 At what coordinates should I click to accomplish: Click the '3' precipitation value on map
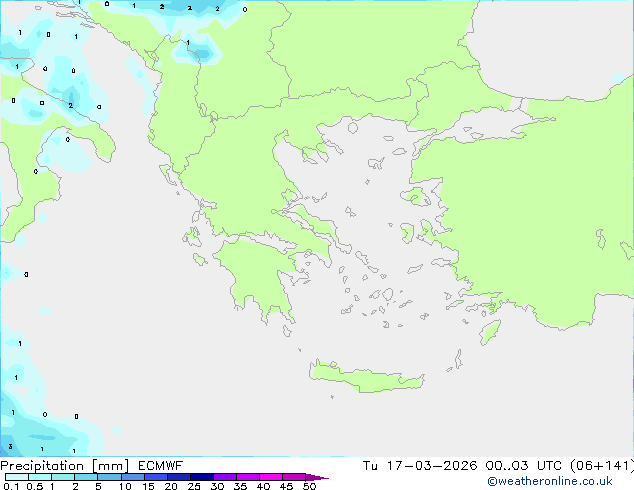click(11, 446)
